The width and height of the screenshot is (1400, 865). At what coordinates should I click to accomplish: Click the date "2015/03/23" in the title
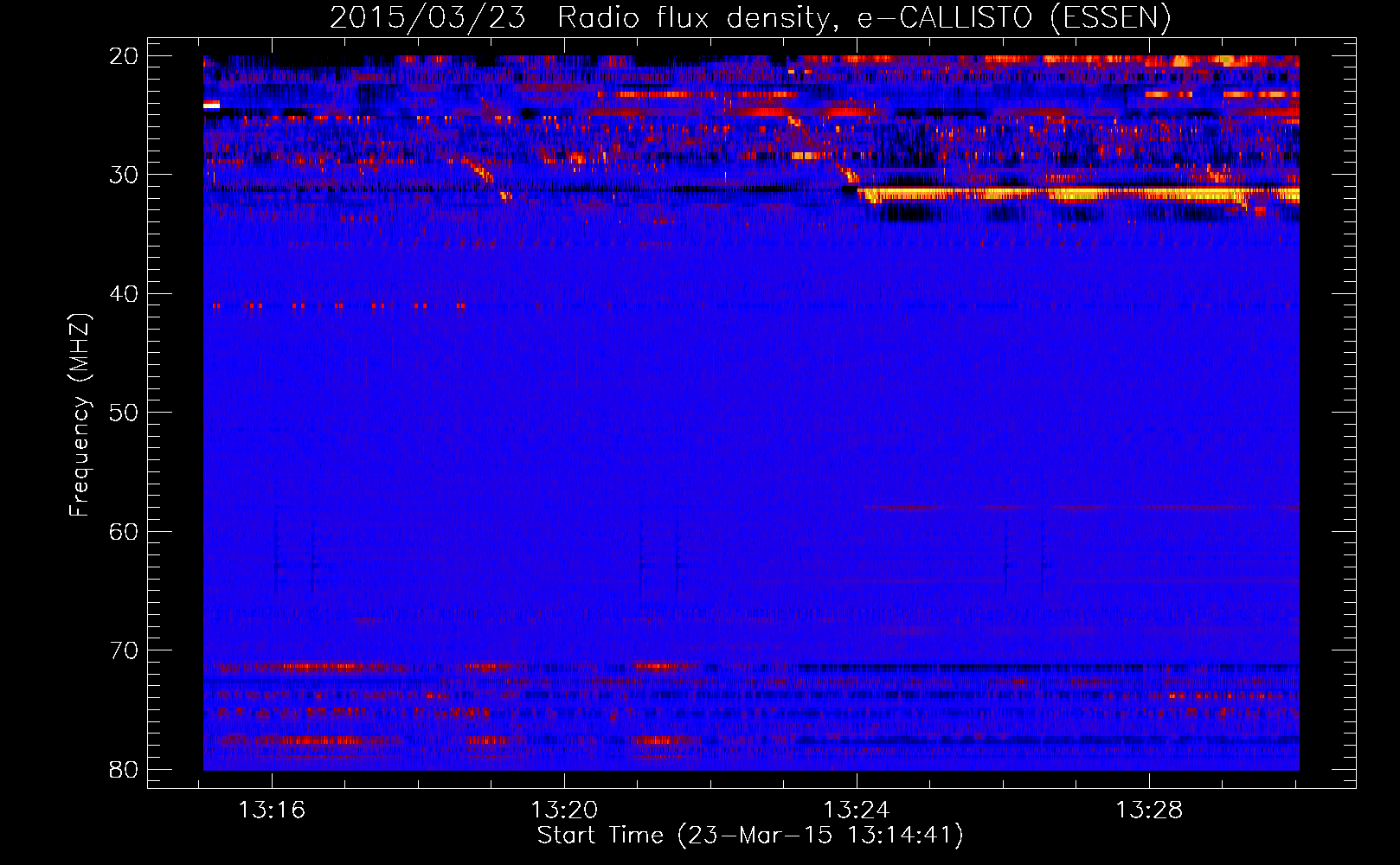427,18
